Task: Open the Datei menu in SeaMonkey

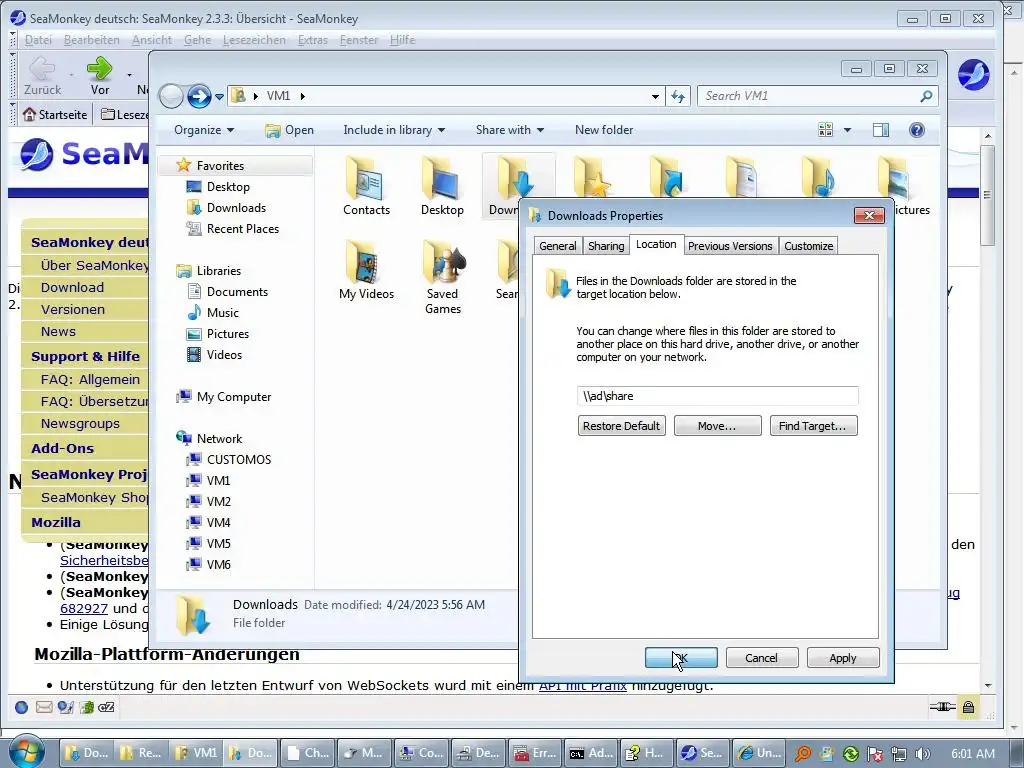Action: [x=38, y=40]
